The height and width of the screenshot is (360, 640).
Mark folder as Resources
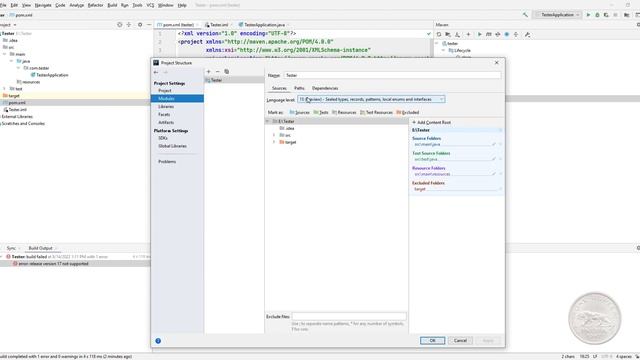pyautogui.click(x=344, y=112)
